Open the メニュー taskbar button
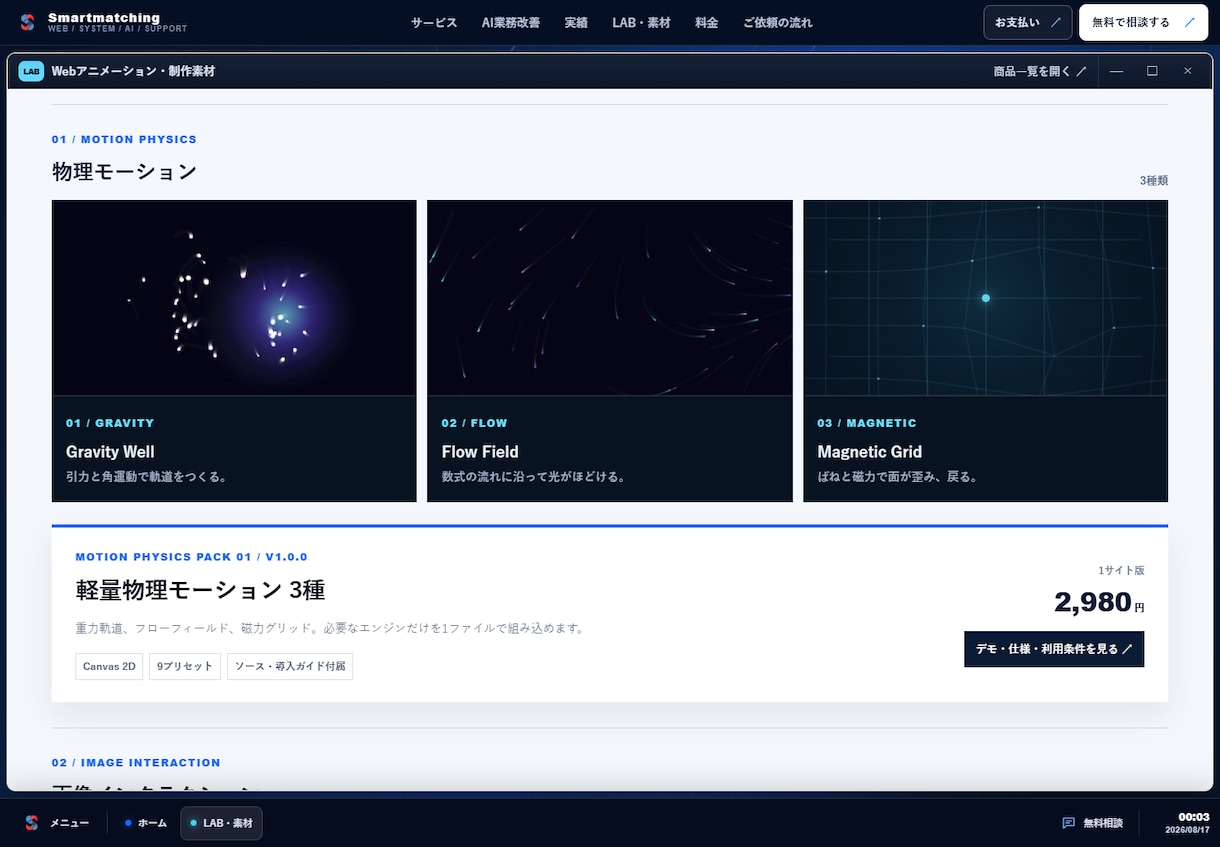This screenshot has width=1220, height=847. [x=69, y=823]
